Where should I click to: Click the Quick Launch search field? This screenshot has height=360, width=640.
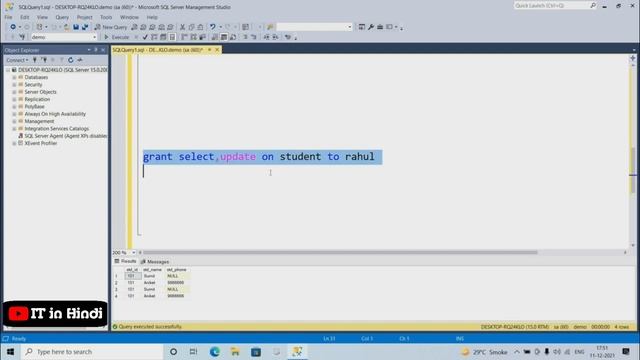point(551,5)
